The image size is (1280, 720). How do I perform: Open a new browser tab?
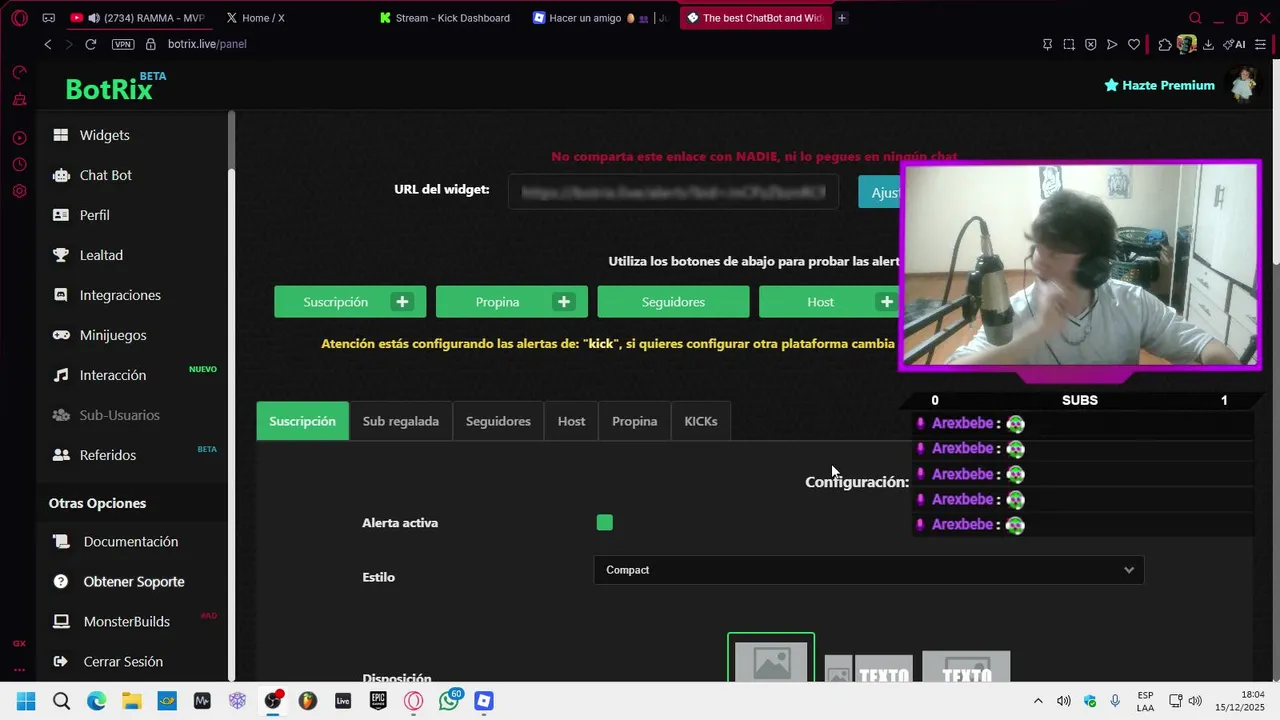click(842, 18)
